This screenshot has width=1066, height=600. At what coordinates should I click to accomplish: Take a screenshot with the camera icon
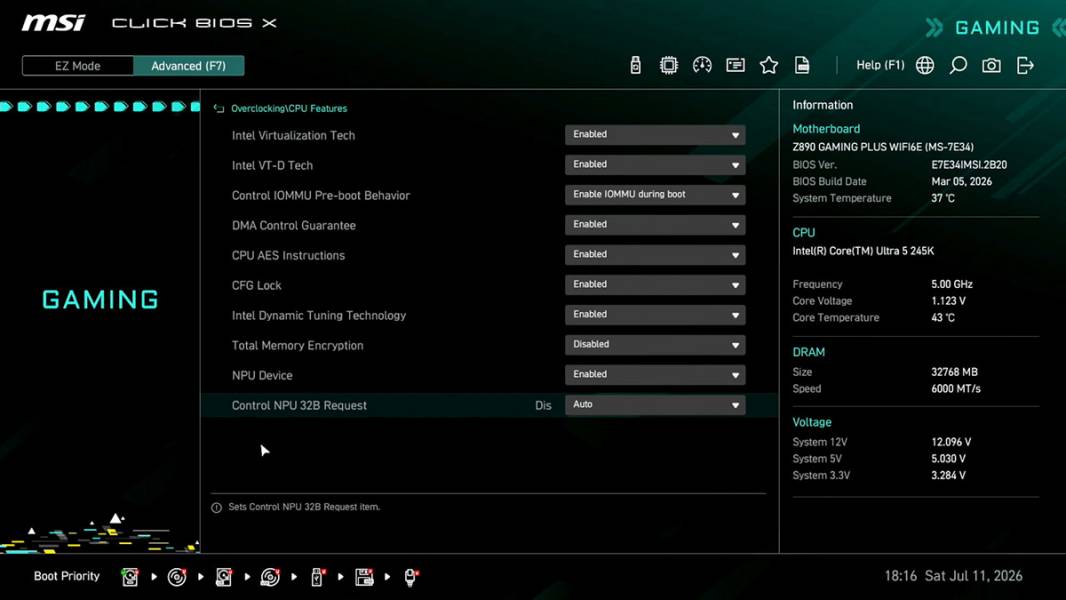[991, 65]
